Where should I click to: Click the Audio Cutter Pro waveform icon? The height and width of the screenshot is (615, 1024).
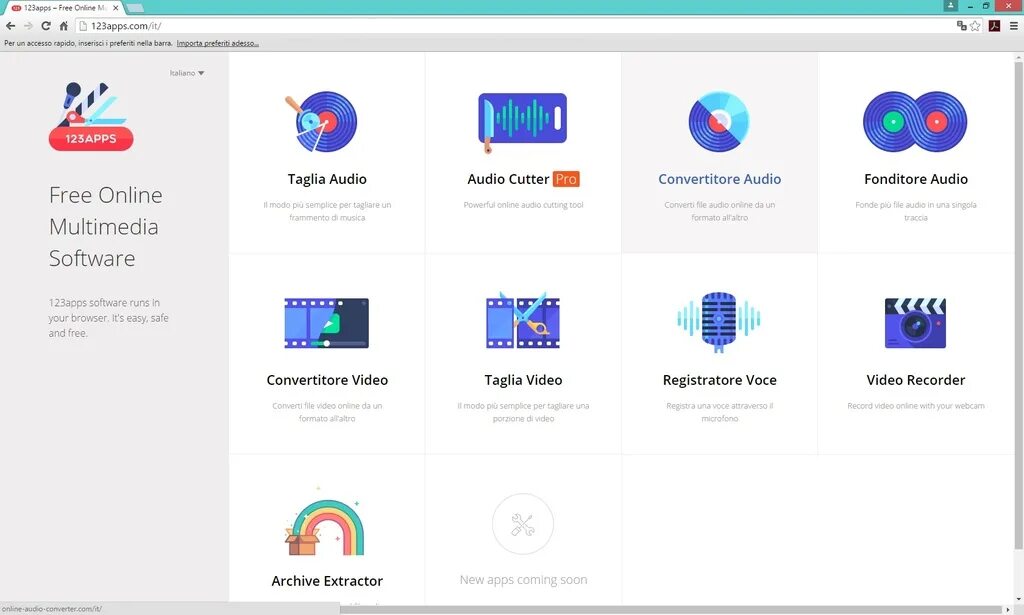tap(522, 122)
